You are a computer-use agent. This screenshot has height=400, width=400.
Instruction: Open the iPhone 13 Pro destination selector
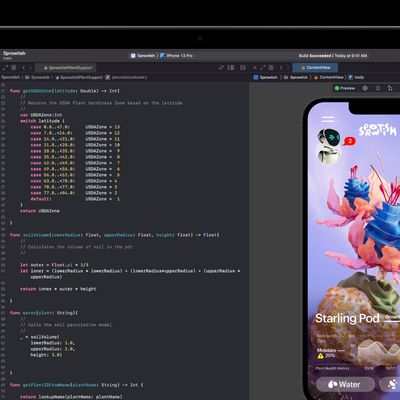click(x=176, y=56)
